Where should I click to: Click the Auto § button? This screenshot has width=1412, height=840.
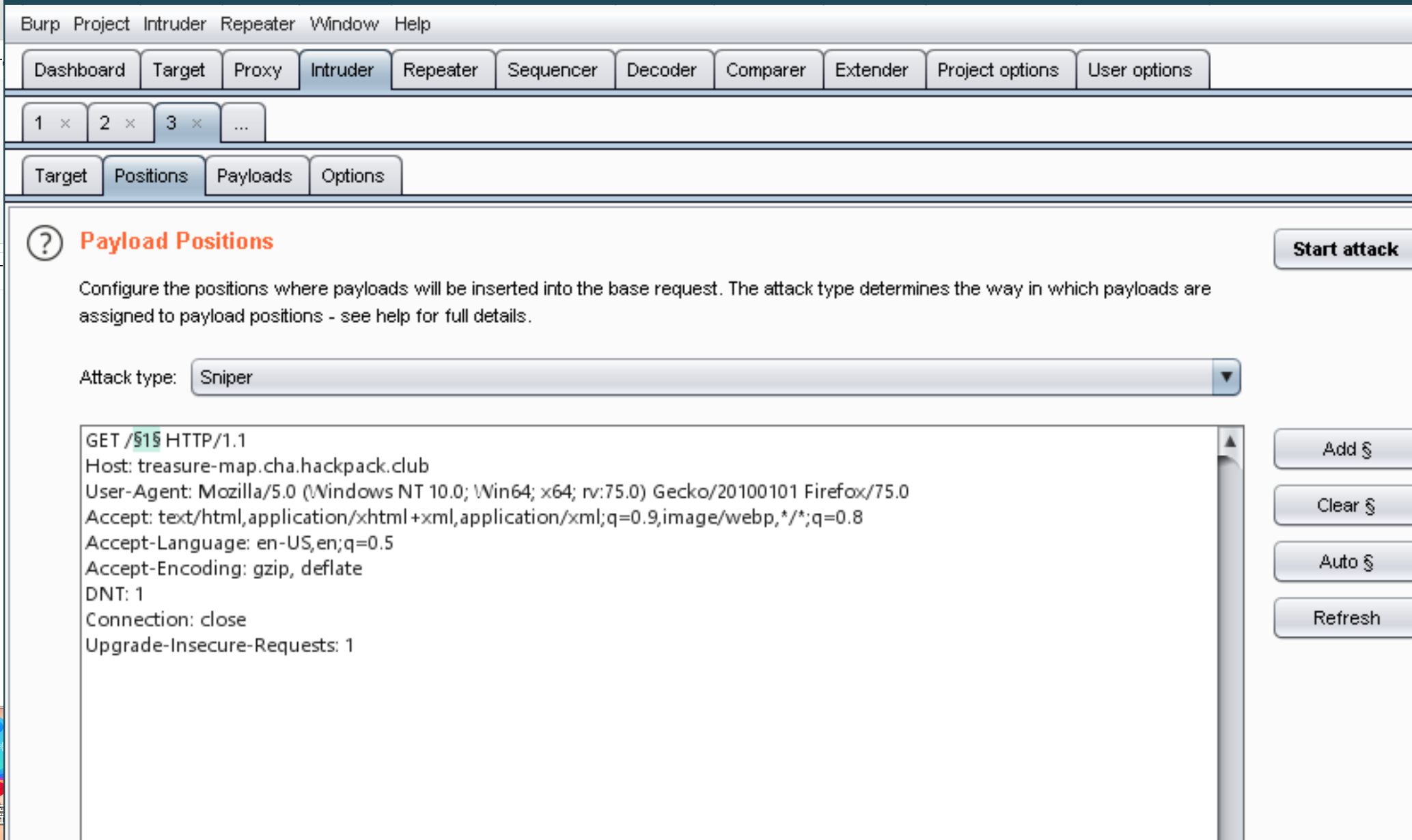pos(1346,562)
